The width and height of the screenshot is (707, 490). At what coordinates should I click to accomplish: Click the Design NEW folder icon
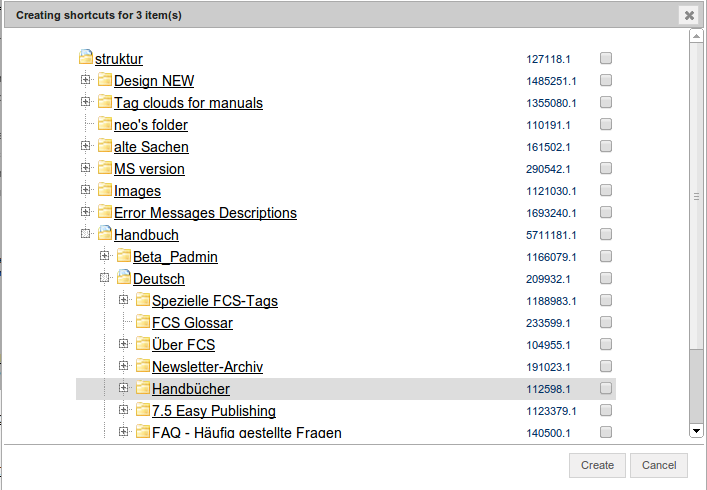105,80
